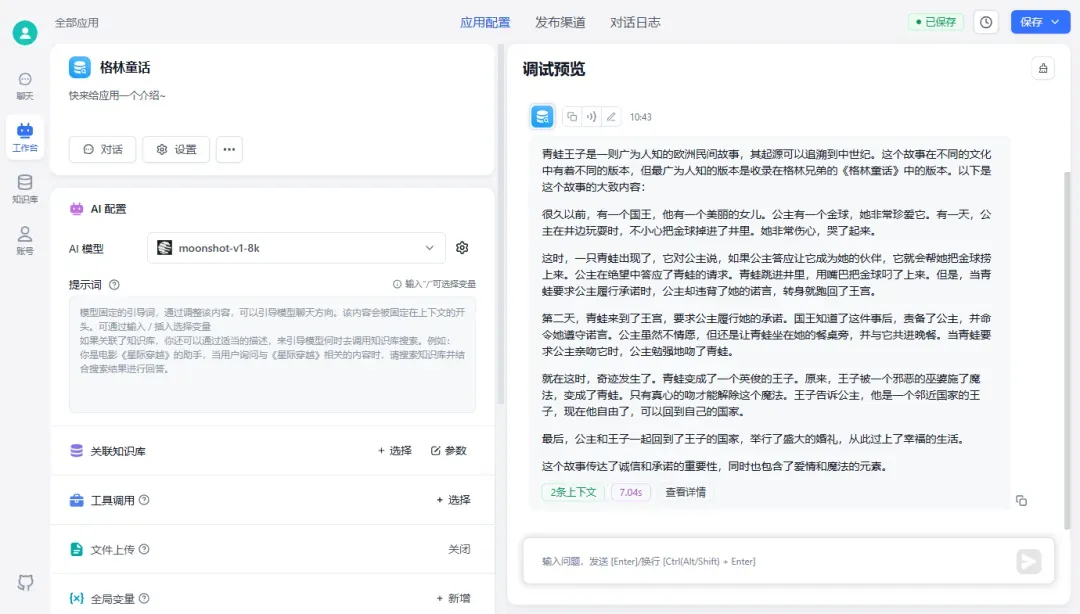Screen dimensions: 1080x614
Task: Clear the debug preview chat with the clear-chat icon
Action: [x=1043, y=68]
